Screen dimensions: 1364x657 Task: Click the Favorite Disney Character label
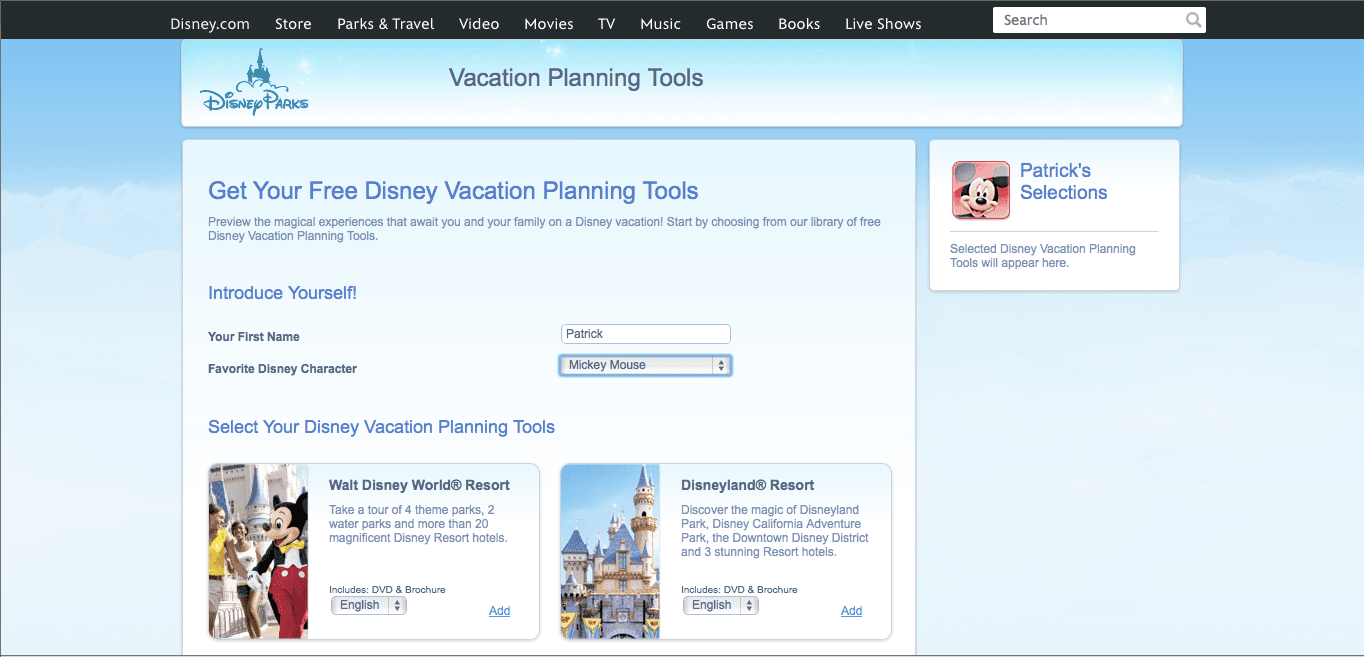(x=282, y=369)
